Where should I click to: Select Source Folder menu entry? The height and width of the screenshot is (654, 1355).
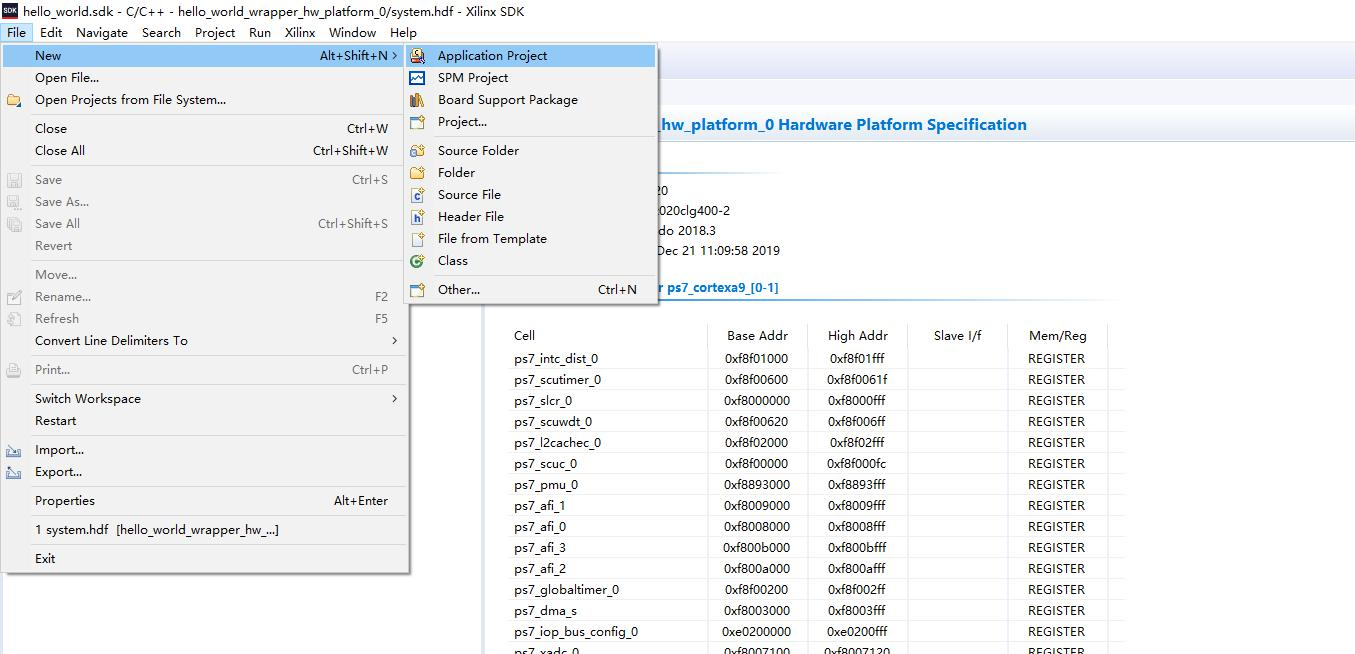[531, 151]
